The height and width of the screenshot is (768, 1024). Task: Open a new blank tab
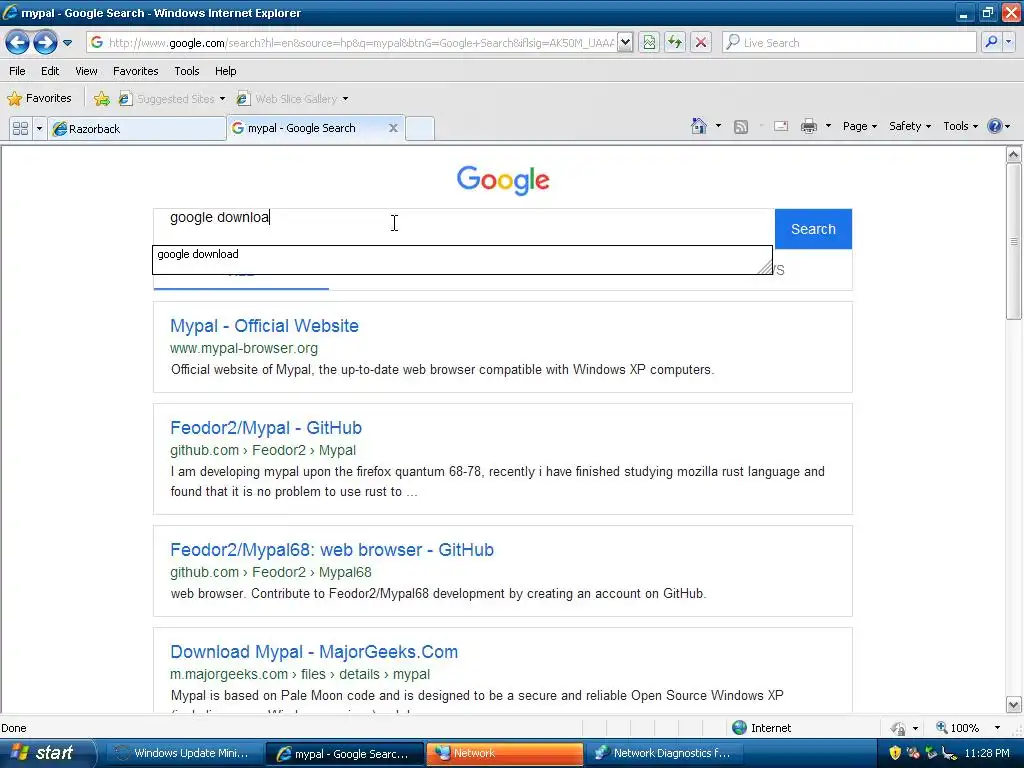click(420, 129)
